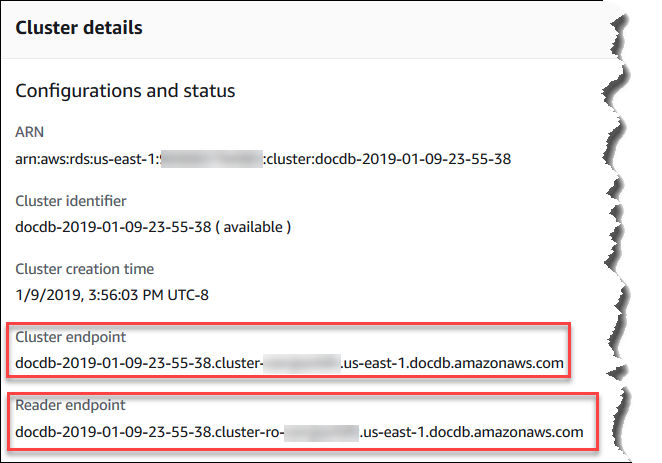Select the docdb-2019-01-09-23-55-38 cluster identifier value
This screenshot has height=463, width=662.
coord(113,226)
